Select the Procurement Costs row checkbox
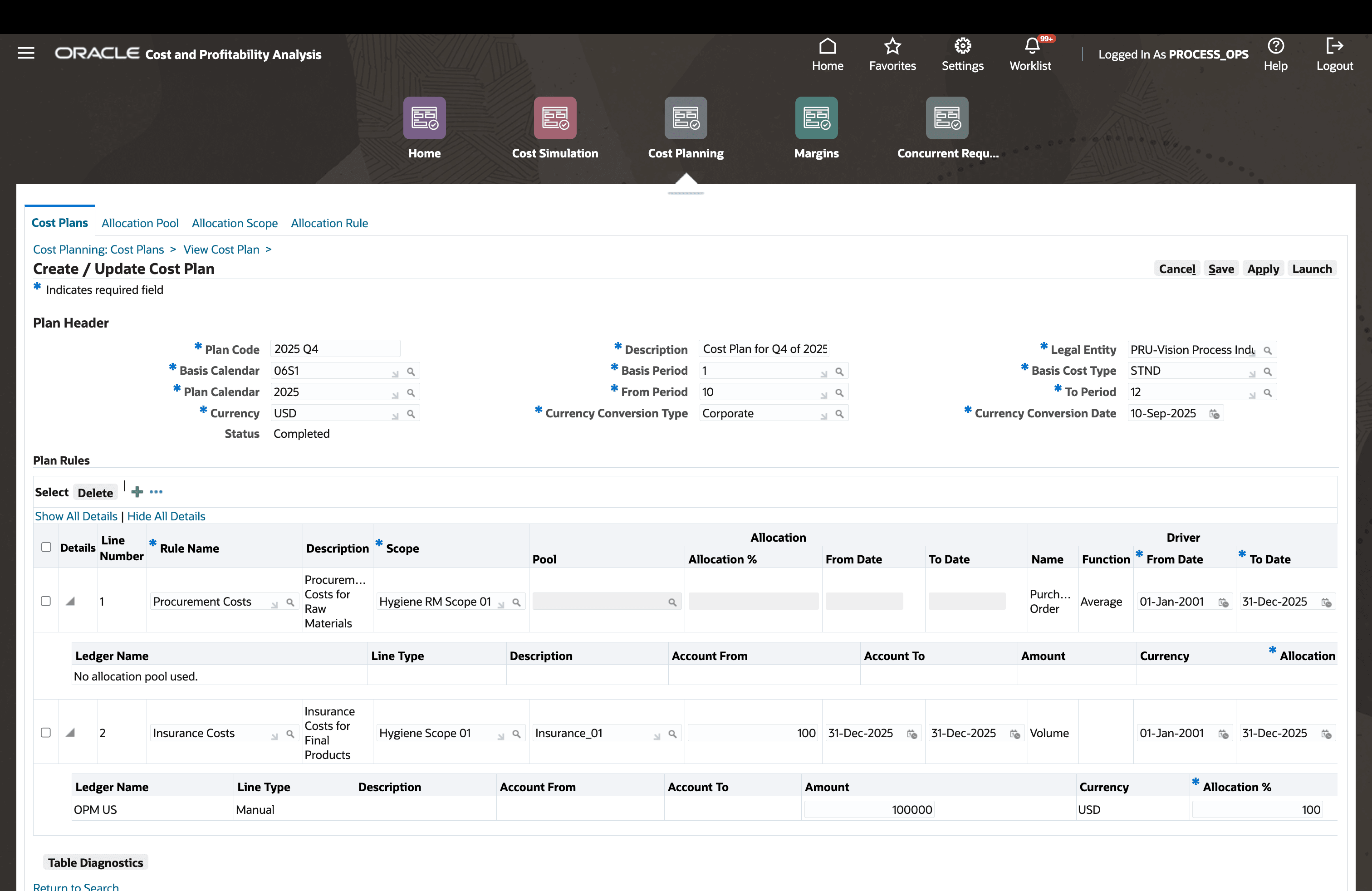1372x891 pixels. click(x=46, y=601)
